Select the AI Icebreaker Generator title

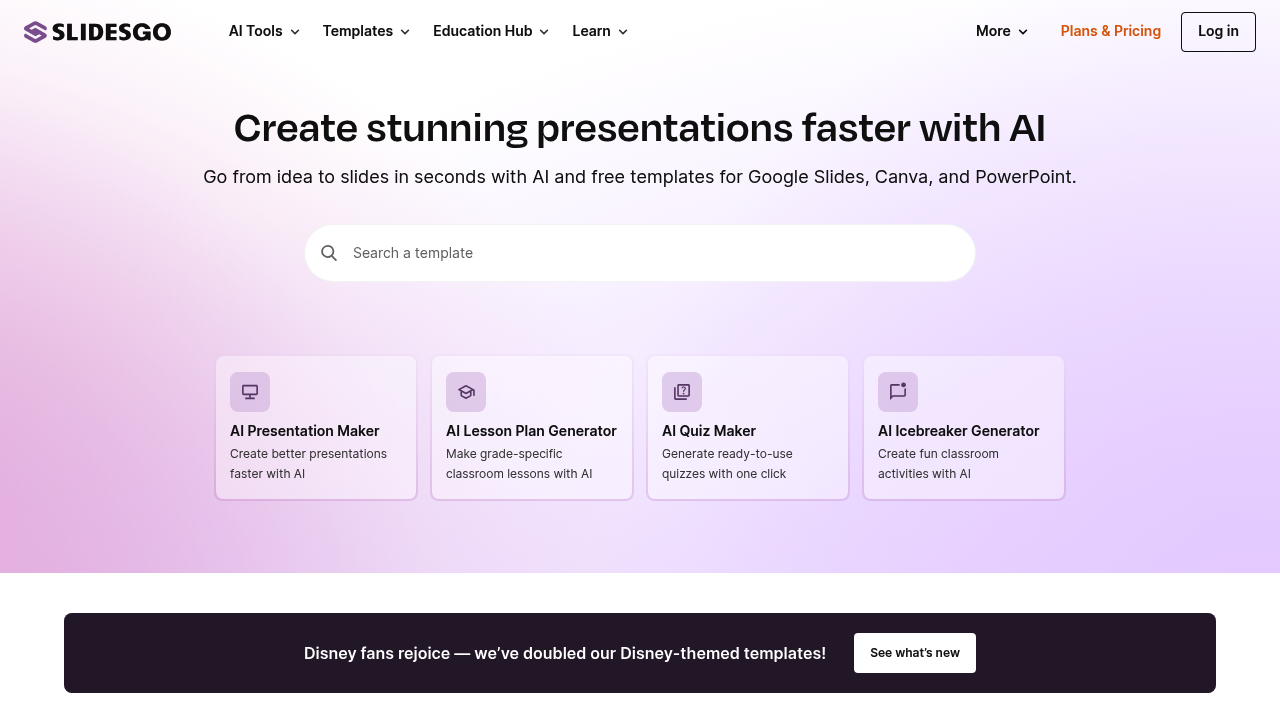tap(958, 431)
